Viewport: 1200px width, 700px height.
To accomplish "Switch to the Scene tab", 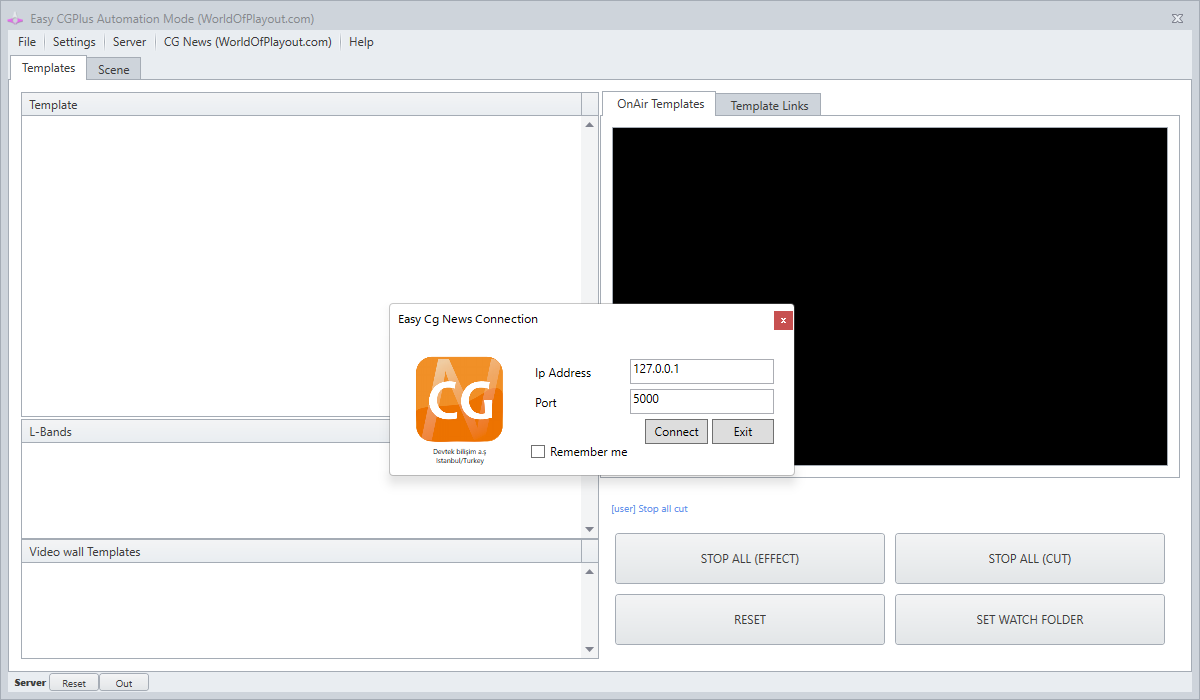I will click(114, 70).
